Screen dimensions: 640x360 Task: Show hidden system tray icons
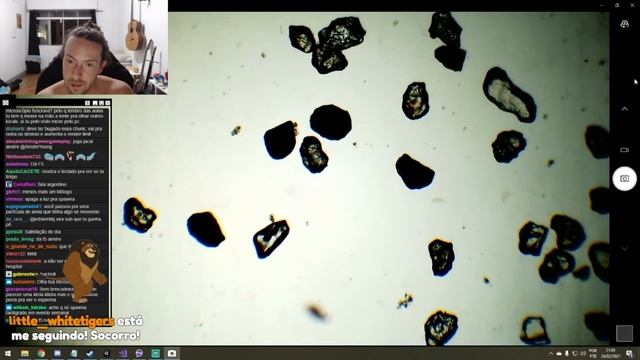[551, 353]
